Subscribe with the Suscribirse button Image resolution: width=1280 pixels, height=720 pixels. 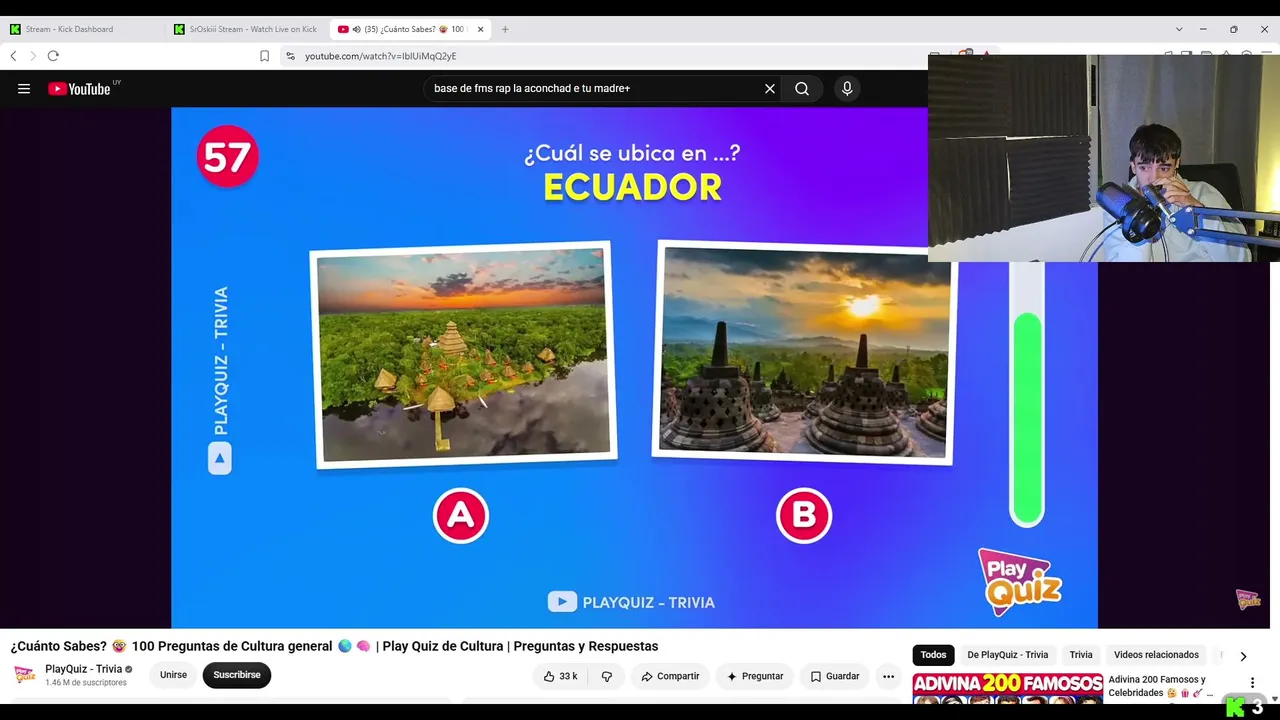click(x=237, y=675)
